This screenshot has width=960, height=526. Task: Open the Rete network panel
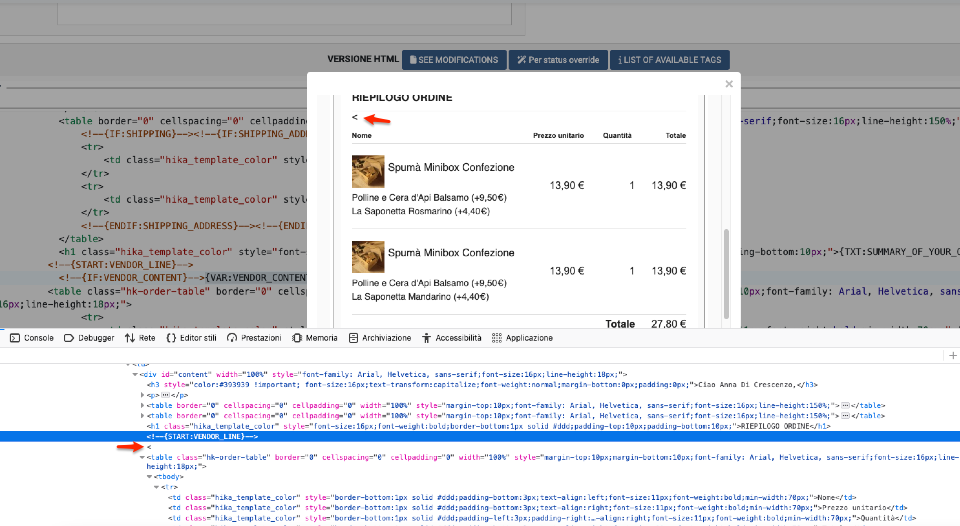coord(140,338)
